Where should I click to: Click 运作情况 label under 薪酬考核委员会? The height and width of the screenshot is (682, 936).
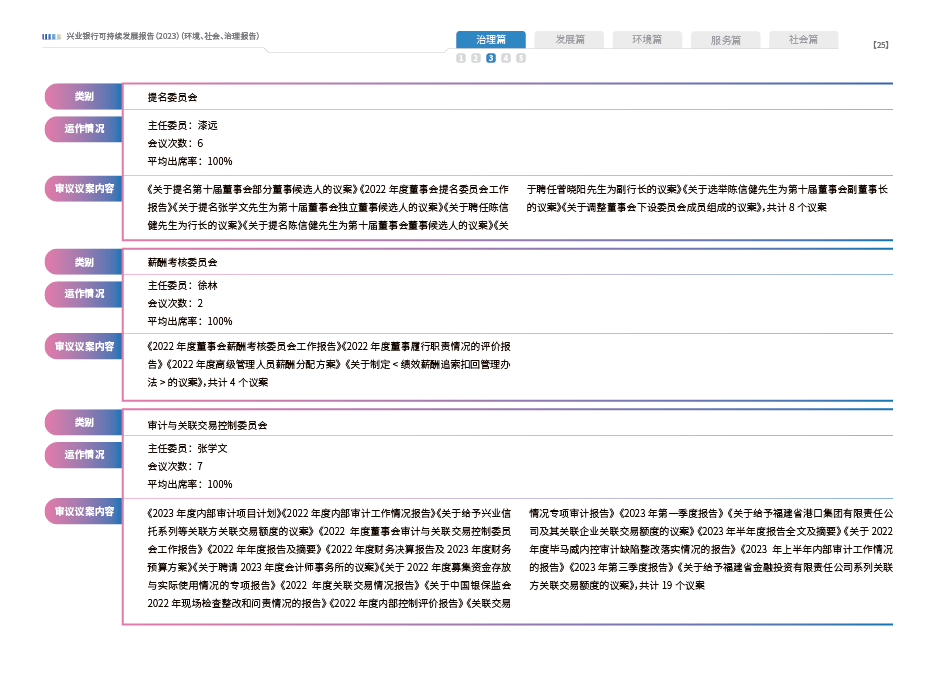click(83, 294)
